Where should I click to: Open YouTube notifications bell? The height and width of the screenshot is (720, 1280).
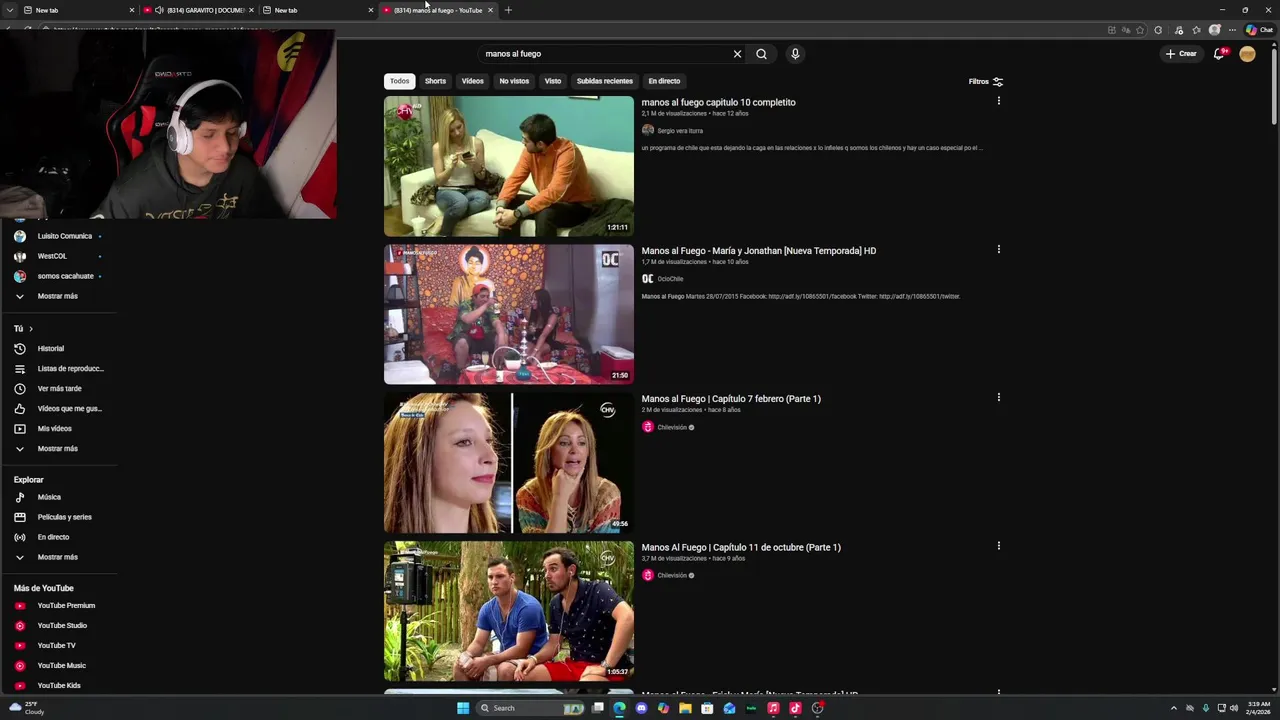1219,54
